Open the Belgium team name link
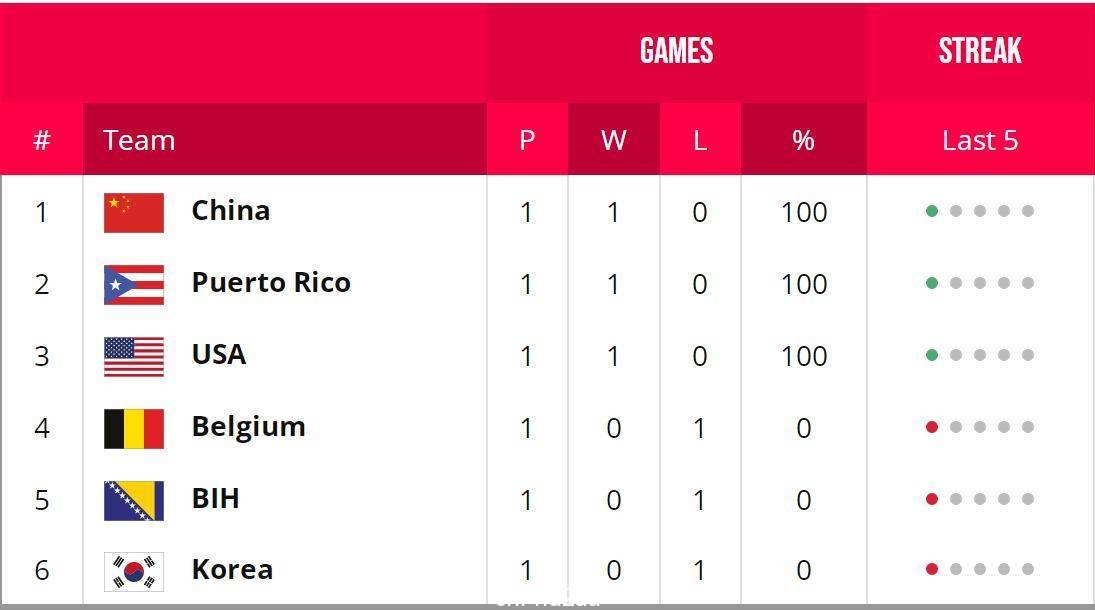1095x610 pixels. 249,427
